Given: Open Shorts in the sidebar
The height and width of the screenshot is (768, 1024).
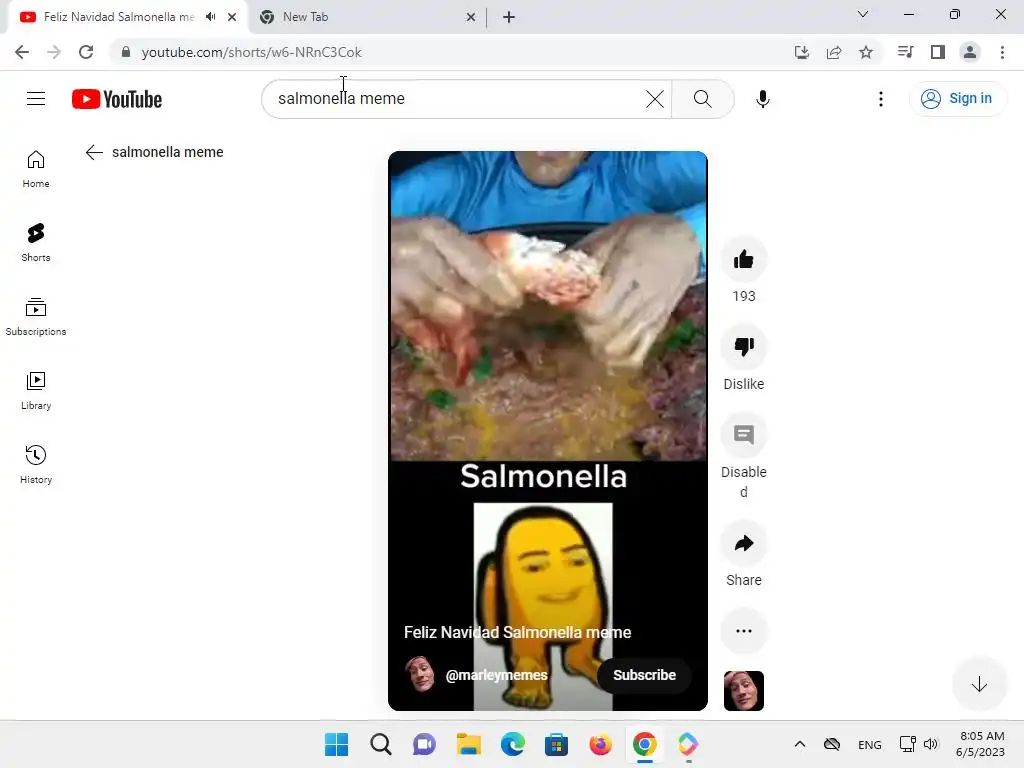Looking at the screenshot, I should (36, 242).
